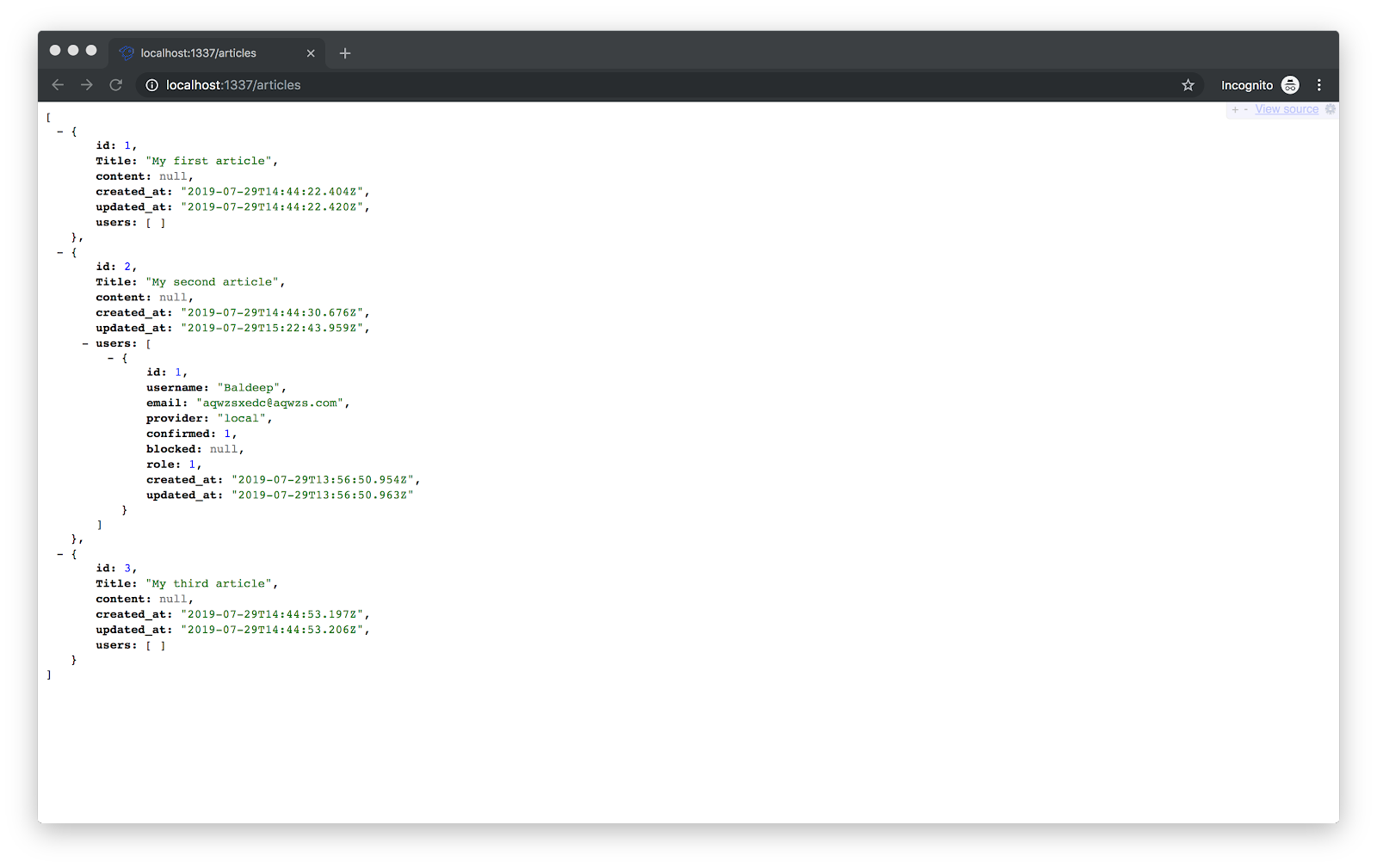
Task: Click the forward navigation arrow
Action: (87, 84)
